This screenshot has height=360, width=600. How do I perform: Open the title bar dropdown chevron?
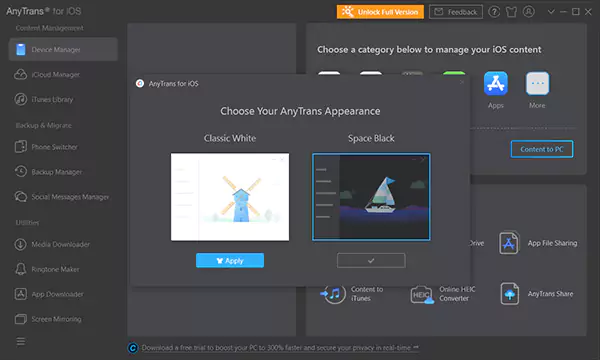coord(551,11)
